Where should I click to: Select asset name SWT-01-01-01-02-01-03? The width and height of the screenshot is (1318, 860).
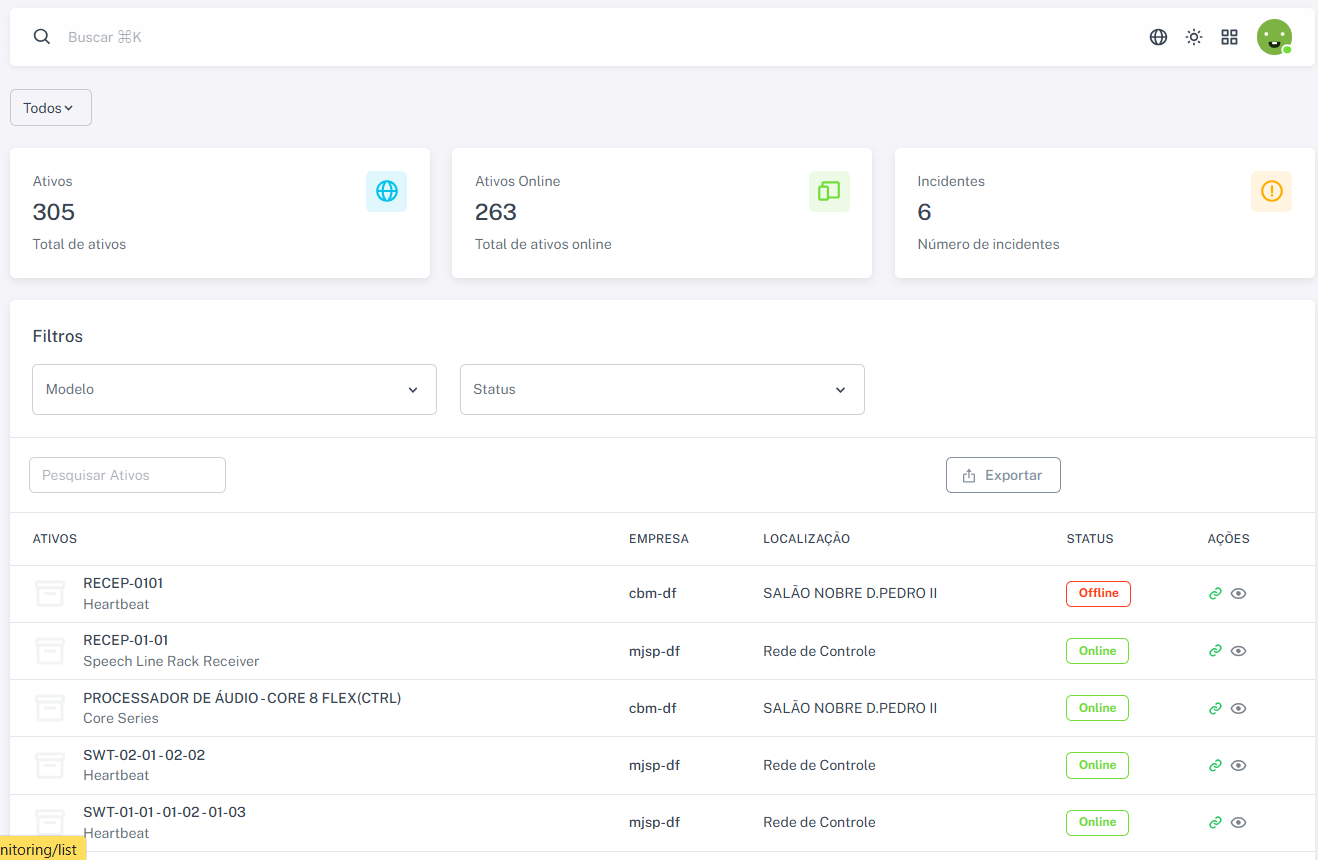[164, 812]
